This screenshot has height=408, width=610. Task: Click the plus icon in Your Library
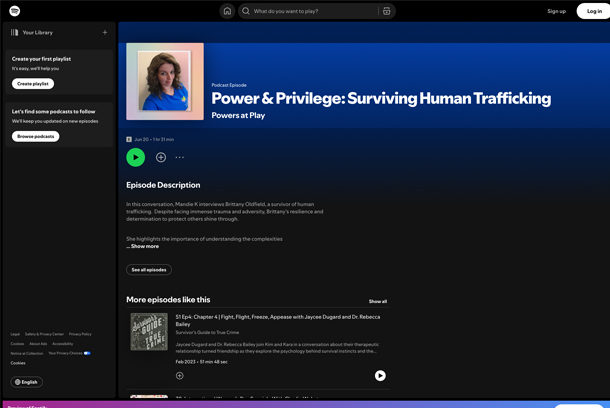tap(105, 32)
